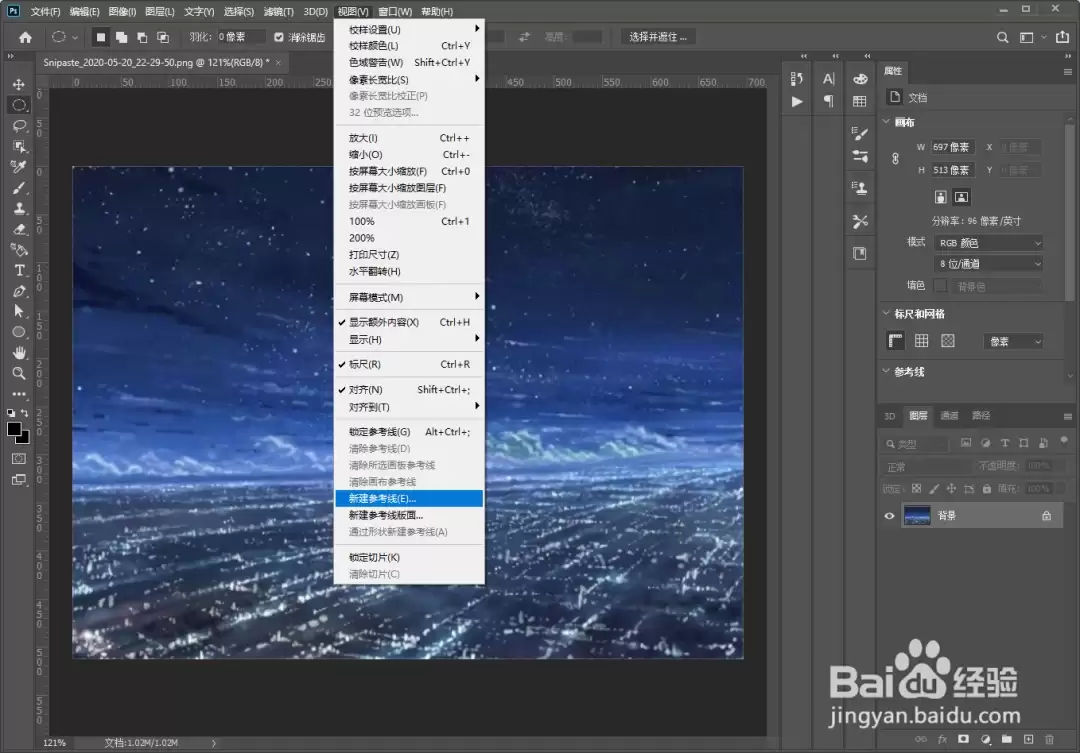This screenshot has height=753, width=1080.
Task: Select the Eyedropper tool
Action: tap(19, 167)
